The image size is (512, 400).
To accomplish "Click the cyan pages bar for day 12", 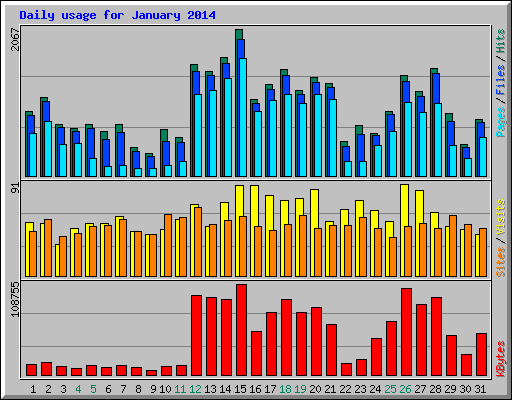I will (x=198, y=136).
